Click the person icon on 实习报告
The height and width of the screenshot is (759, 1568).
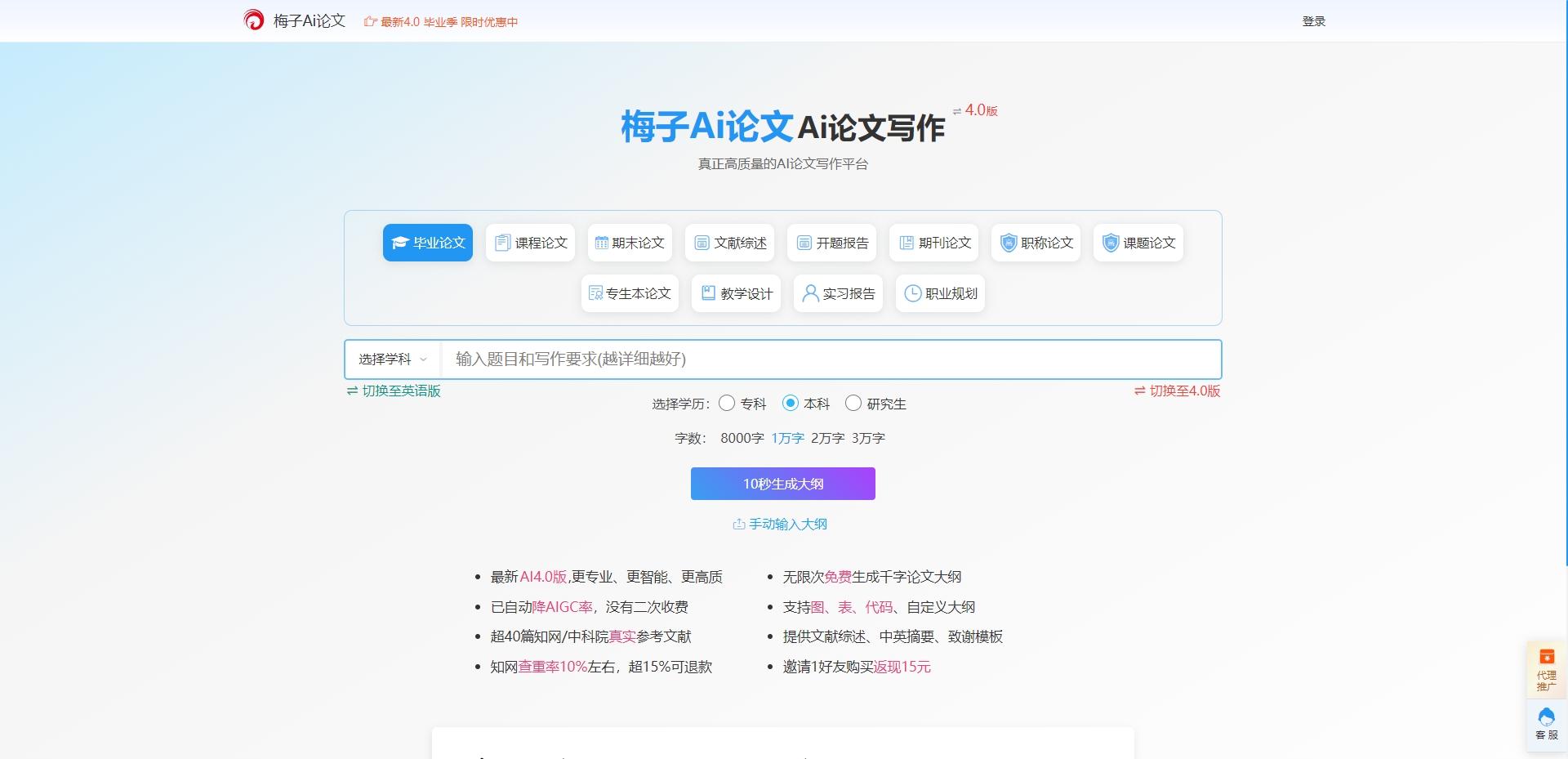pyautogui.click(x=810, y=293)
